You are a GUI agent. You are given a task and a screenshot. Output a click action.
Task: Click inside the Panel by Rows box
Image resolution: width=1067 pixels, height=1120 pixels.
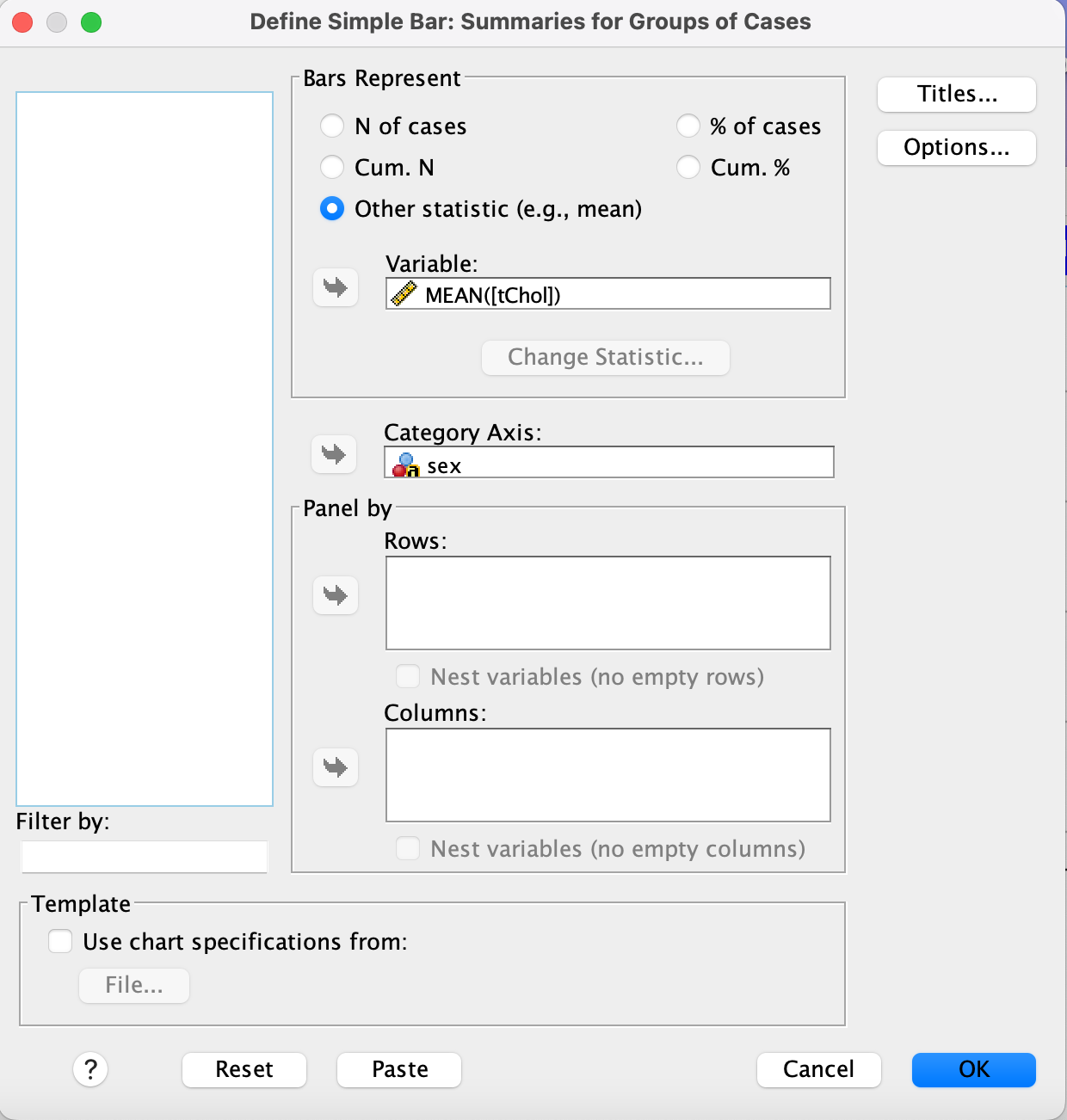tap(608, 603)
